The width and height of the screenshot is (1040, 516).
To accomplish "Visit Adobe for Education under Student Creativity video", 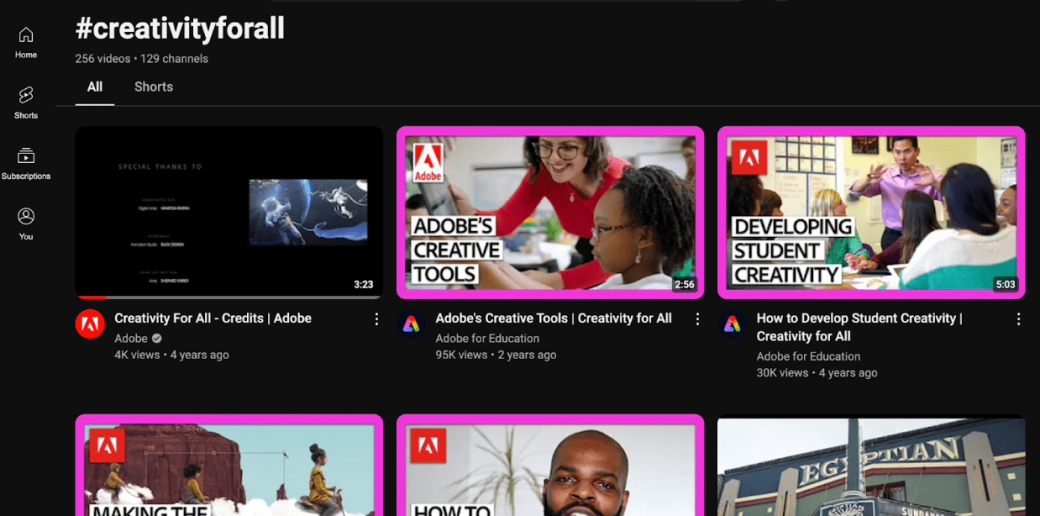I will 808,356.
